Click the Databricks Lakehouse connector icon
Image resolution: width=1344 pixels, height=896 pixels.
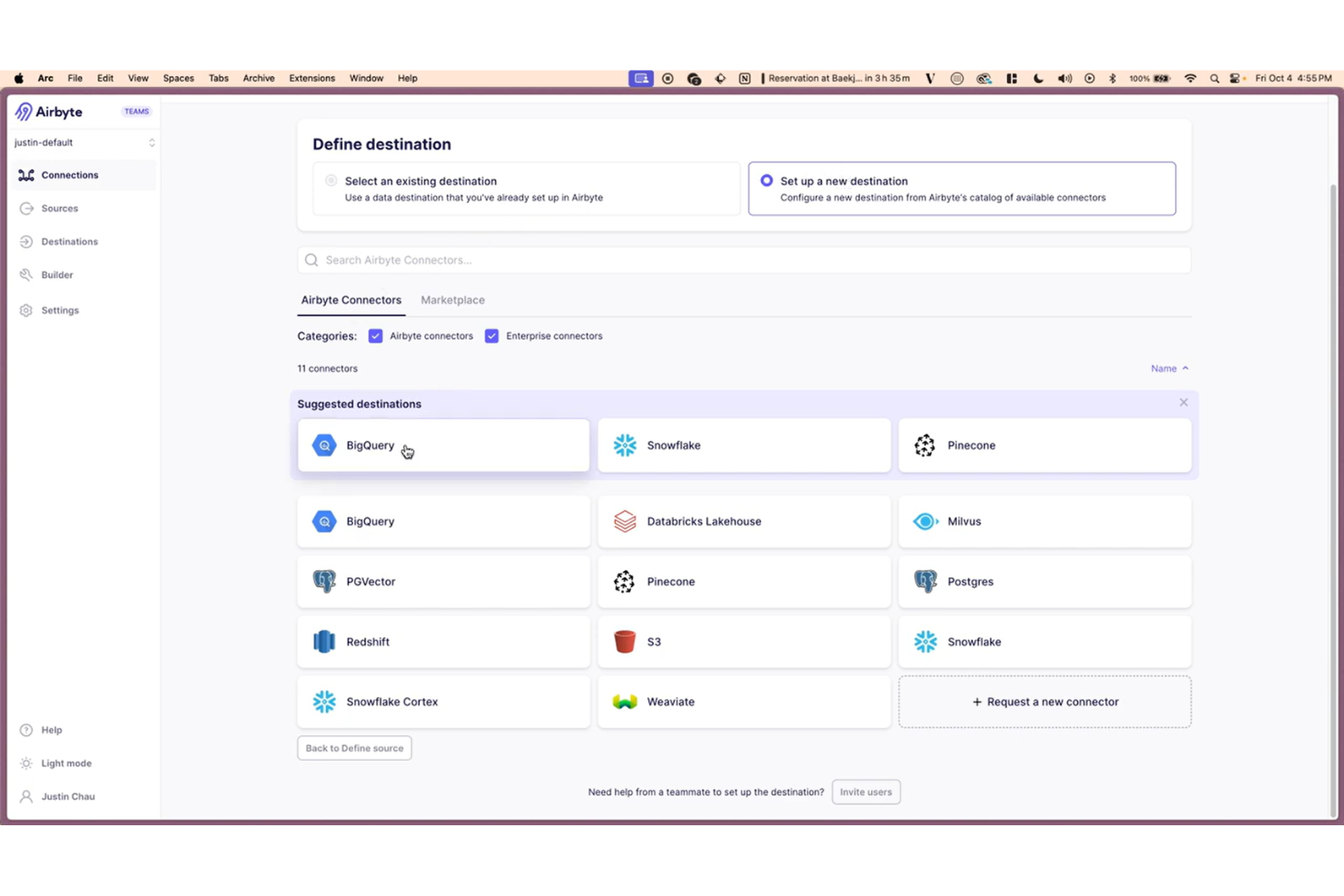pos(625,521)
